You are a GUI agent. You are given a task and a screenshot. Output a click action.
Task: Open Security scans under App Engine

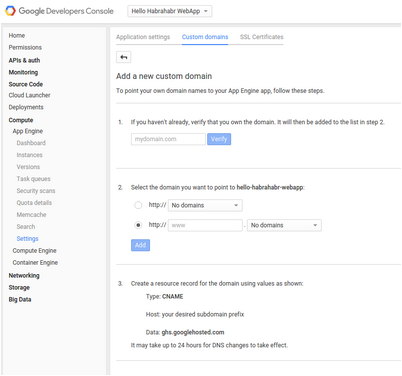pyautogui.click(x=36, y=191)
